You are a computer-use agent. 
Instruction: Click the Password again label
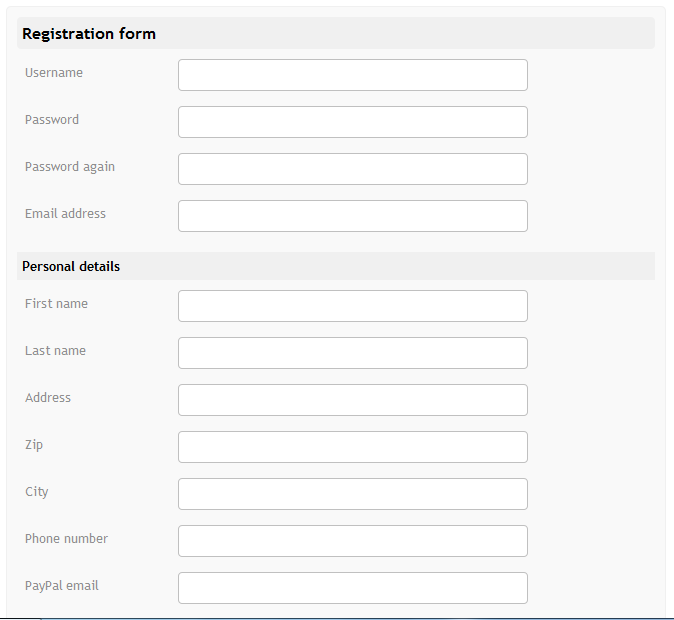pos(70,167)
